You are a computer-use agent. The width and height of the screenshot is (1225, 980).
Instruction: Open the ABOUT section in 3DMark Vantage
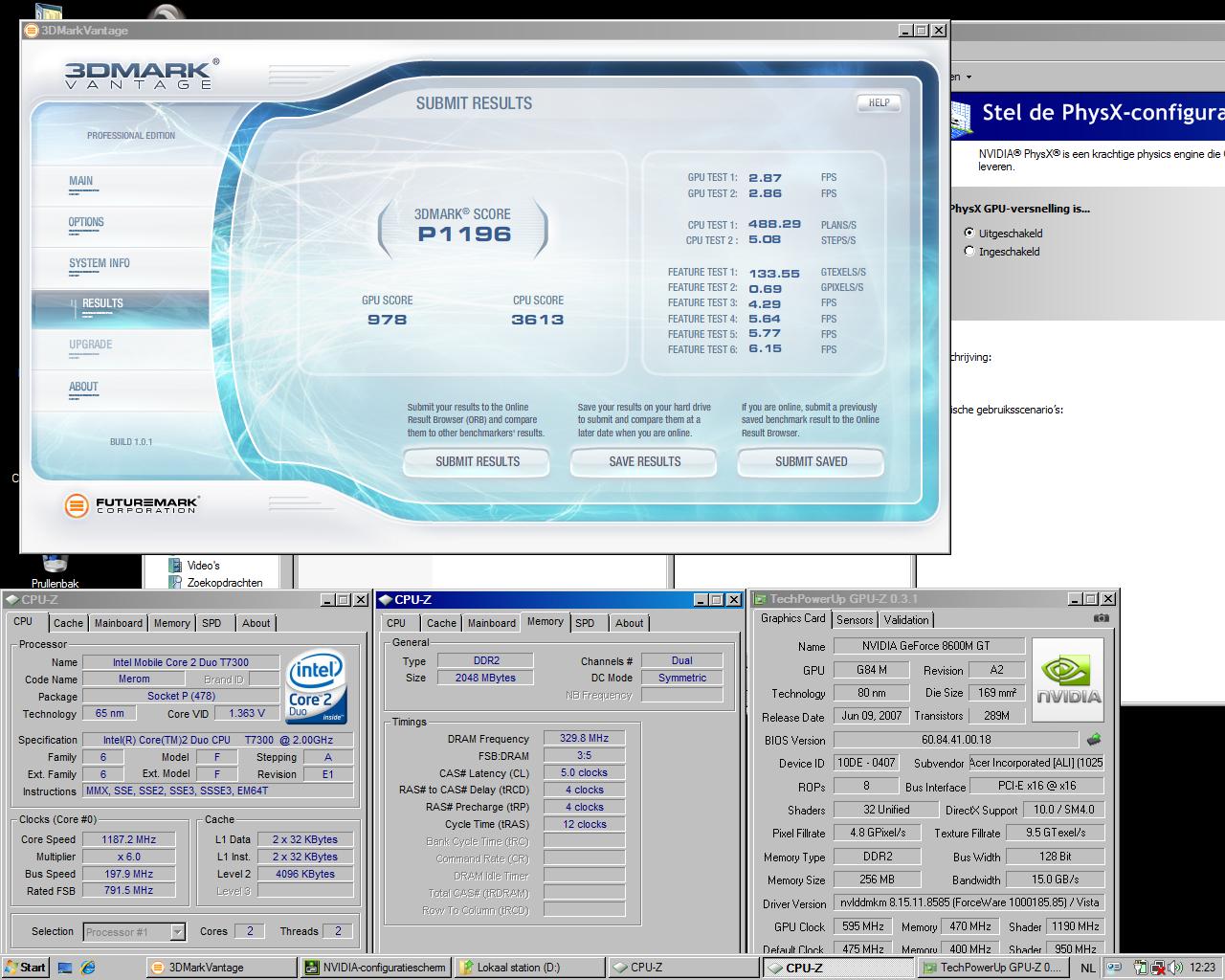83,387
